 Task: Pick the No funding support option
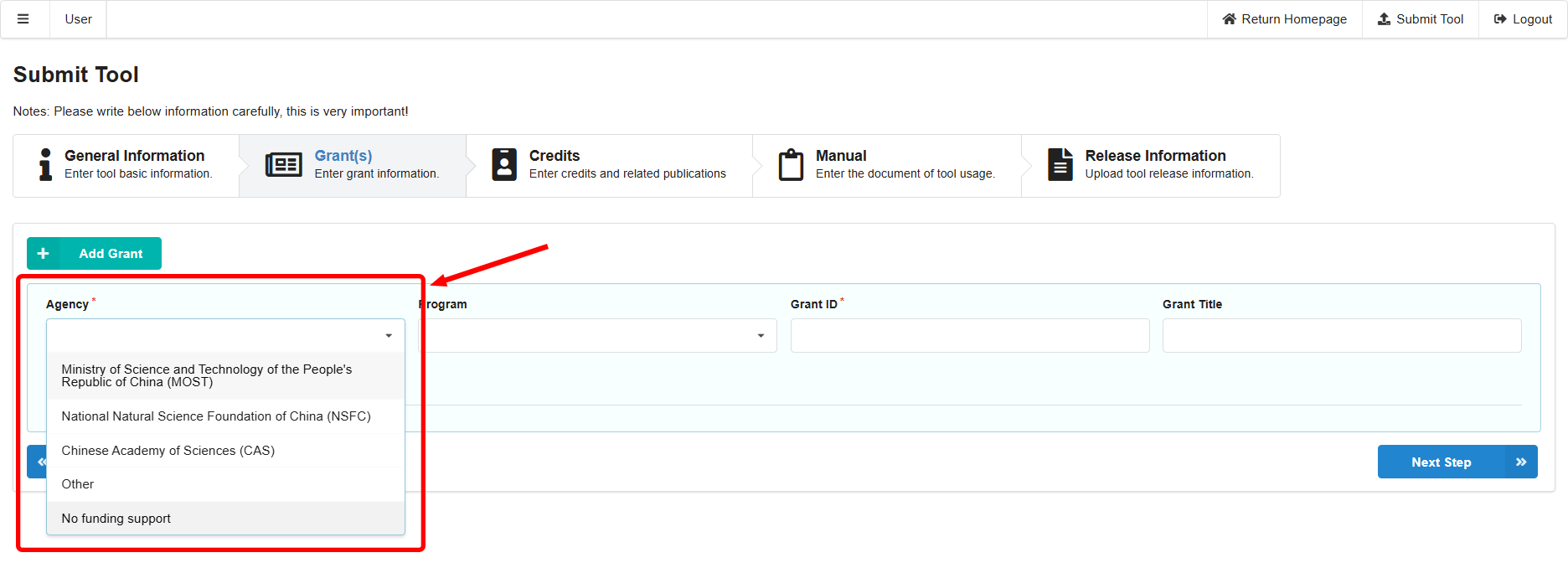tap(116, 519)
